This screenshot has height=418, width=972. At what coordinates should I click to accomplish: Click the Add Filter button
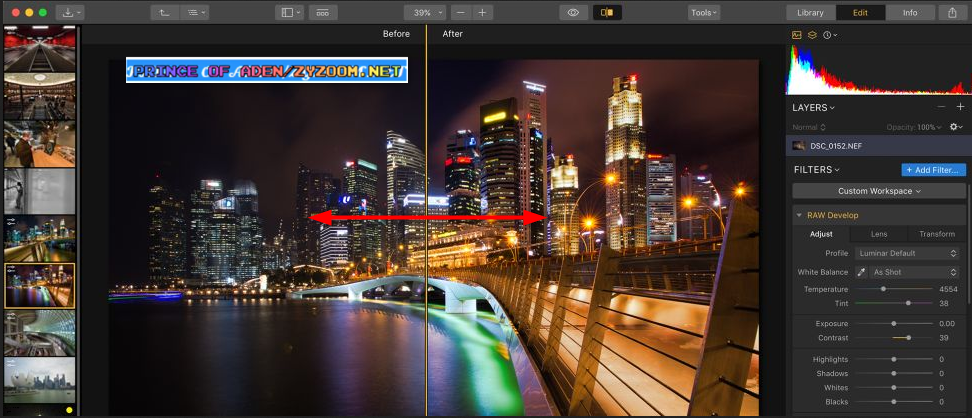(x=933, y=169)
